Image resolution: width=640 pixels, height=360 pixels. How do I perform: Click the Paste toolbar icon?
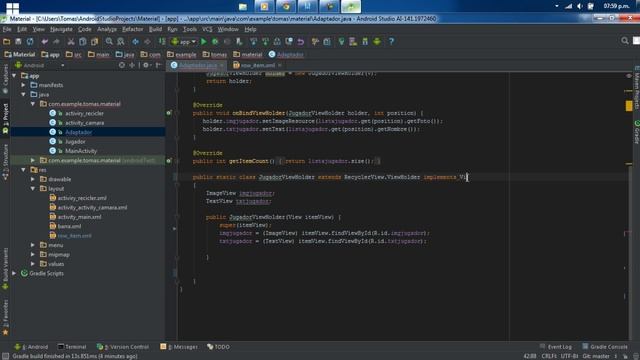click(95, 42)
